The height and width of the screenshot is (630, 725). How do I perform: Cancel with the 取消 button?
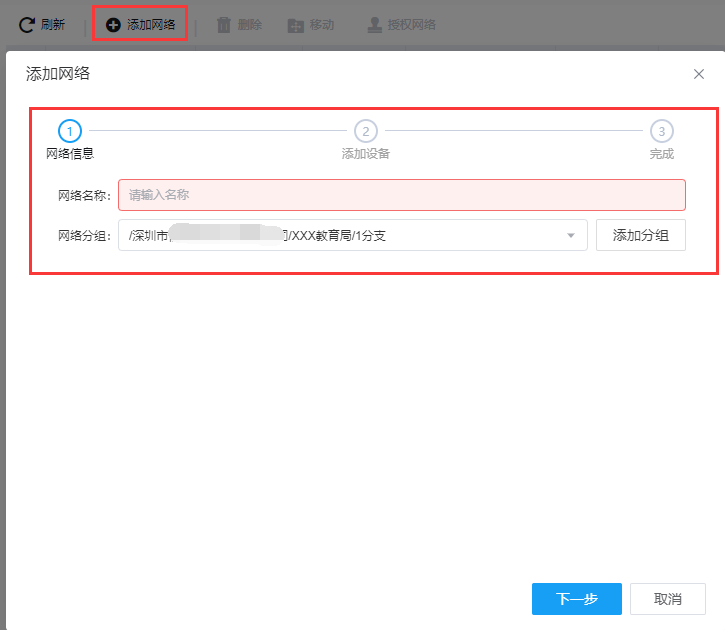667,599
